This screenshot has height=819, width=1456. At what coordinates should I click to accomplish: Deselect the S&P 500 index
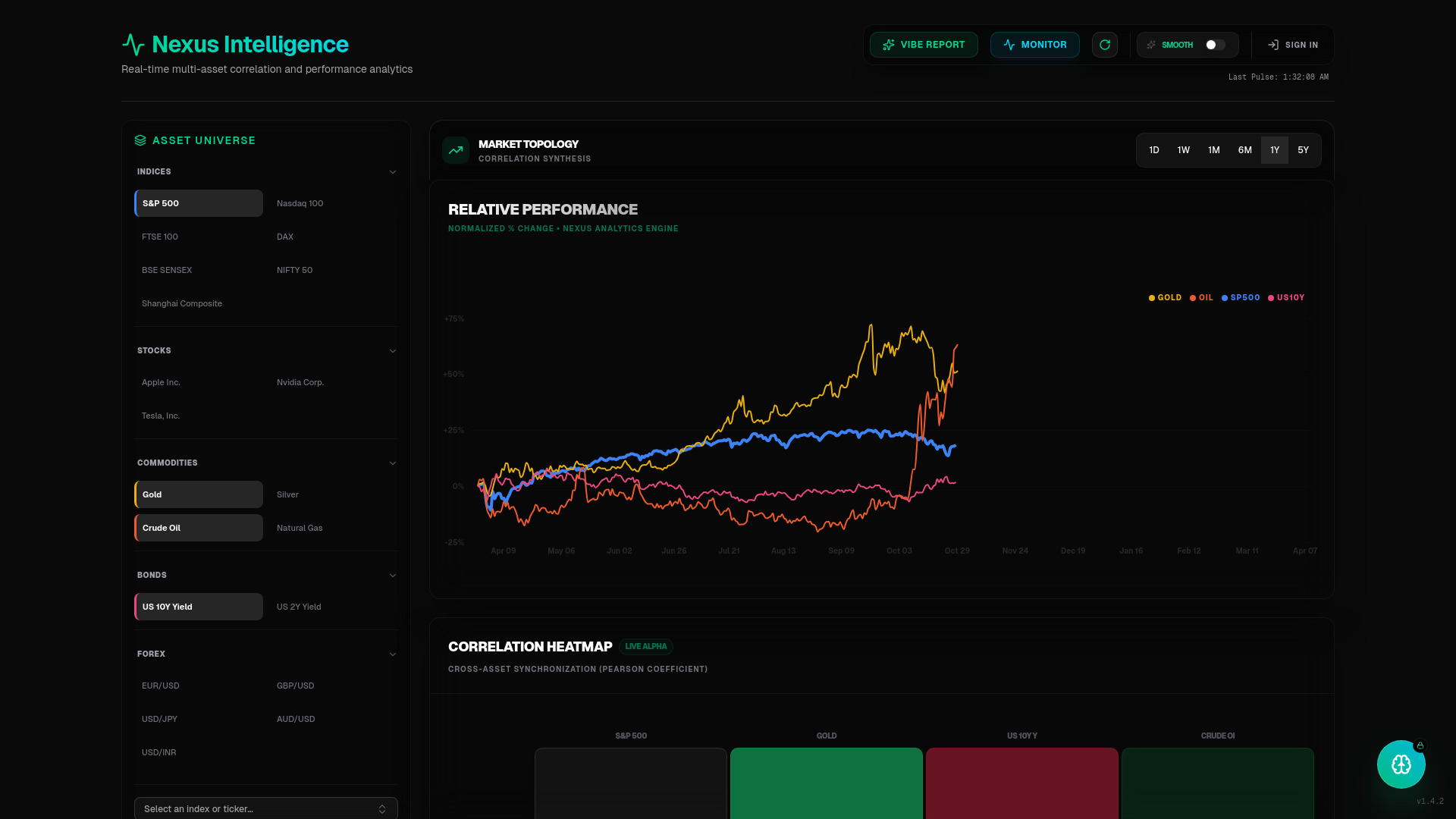(x=199, y=203)
